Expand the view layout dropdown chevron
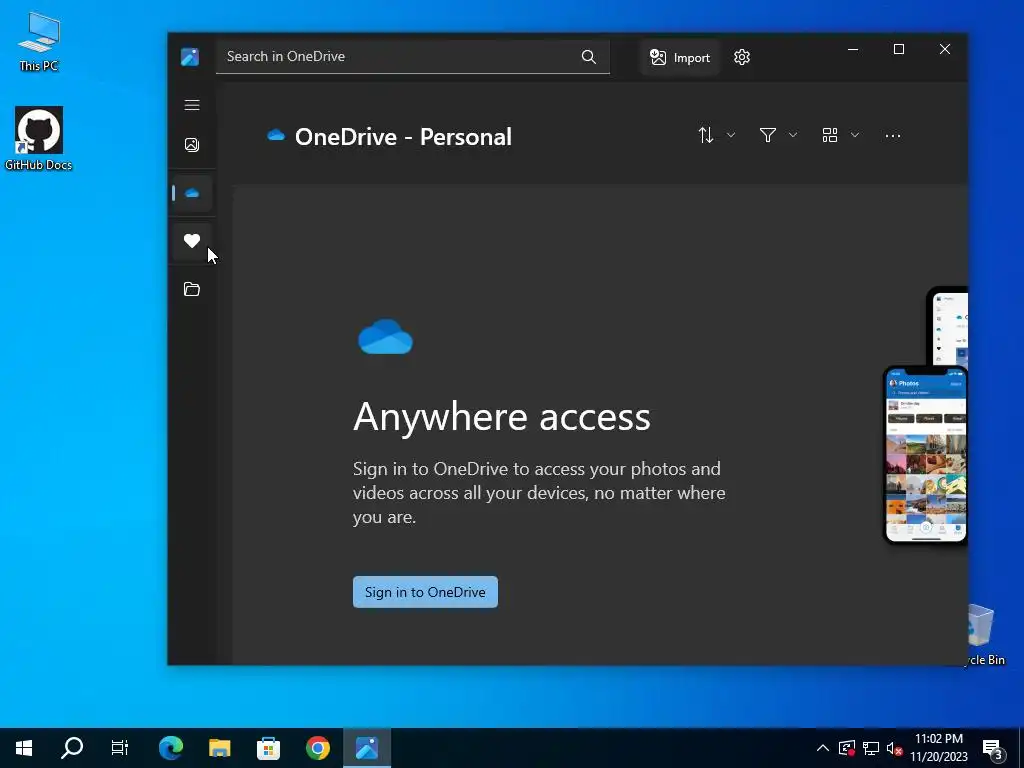This screenshot has height=768, width=1024. pos(855,135)
